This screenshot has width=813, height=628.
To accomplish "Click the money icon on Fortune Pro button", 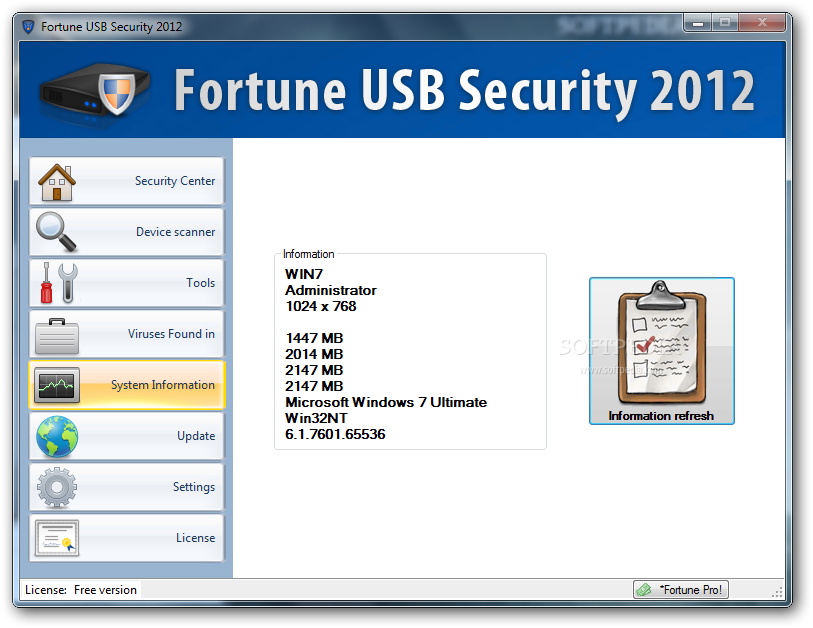I will 644,590.
